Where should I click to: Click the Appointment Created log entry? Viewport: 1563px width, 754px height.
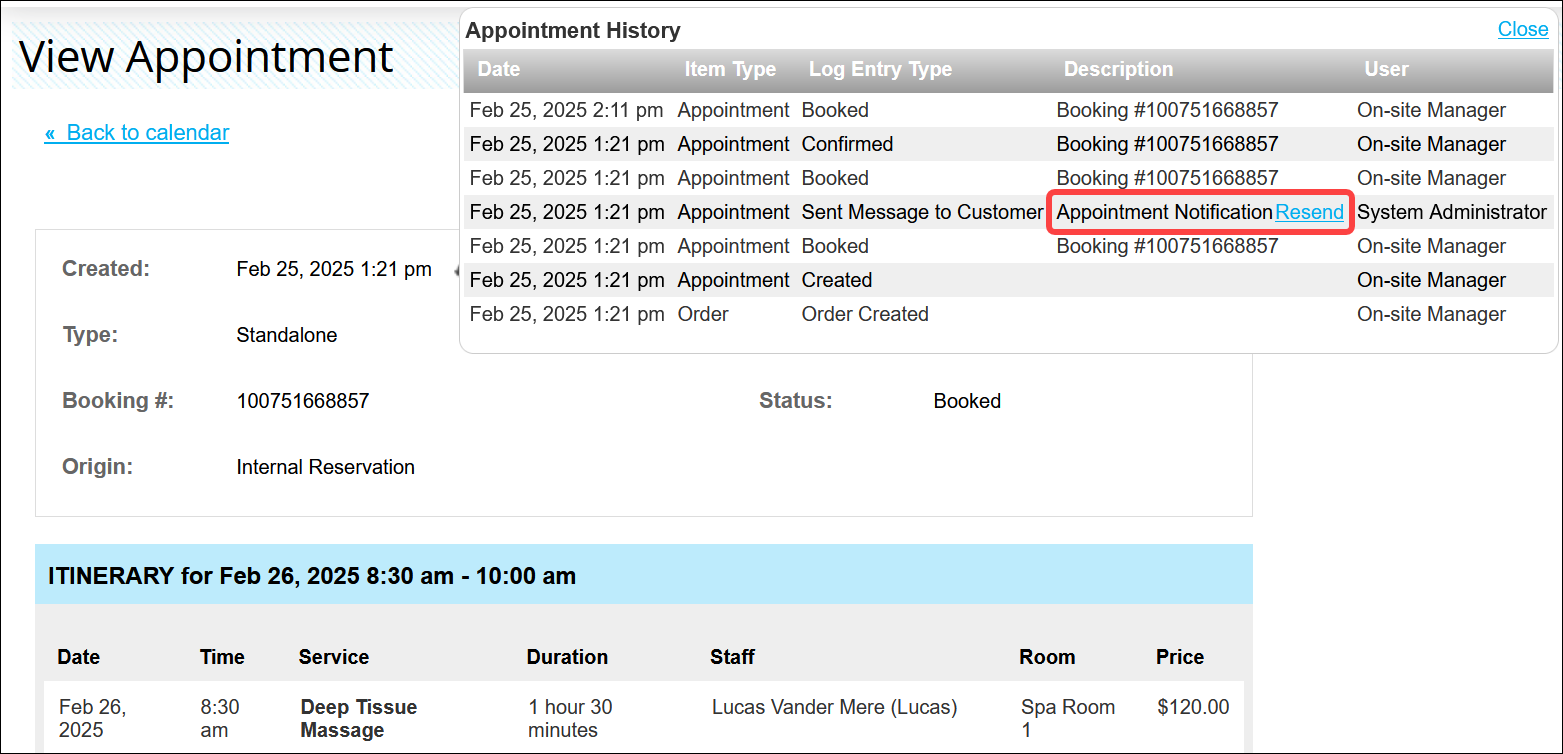click(x=836, y=280)
